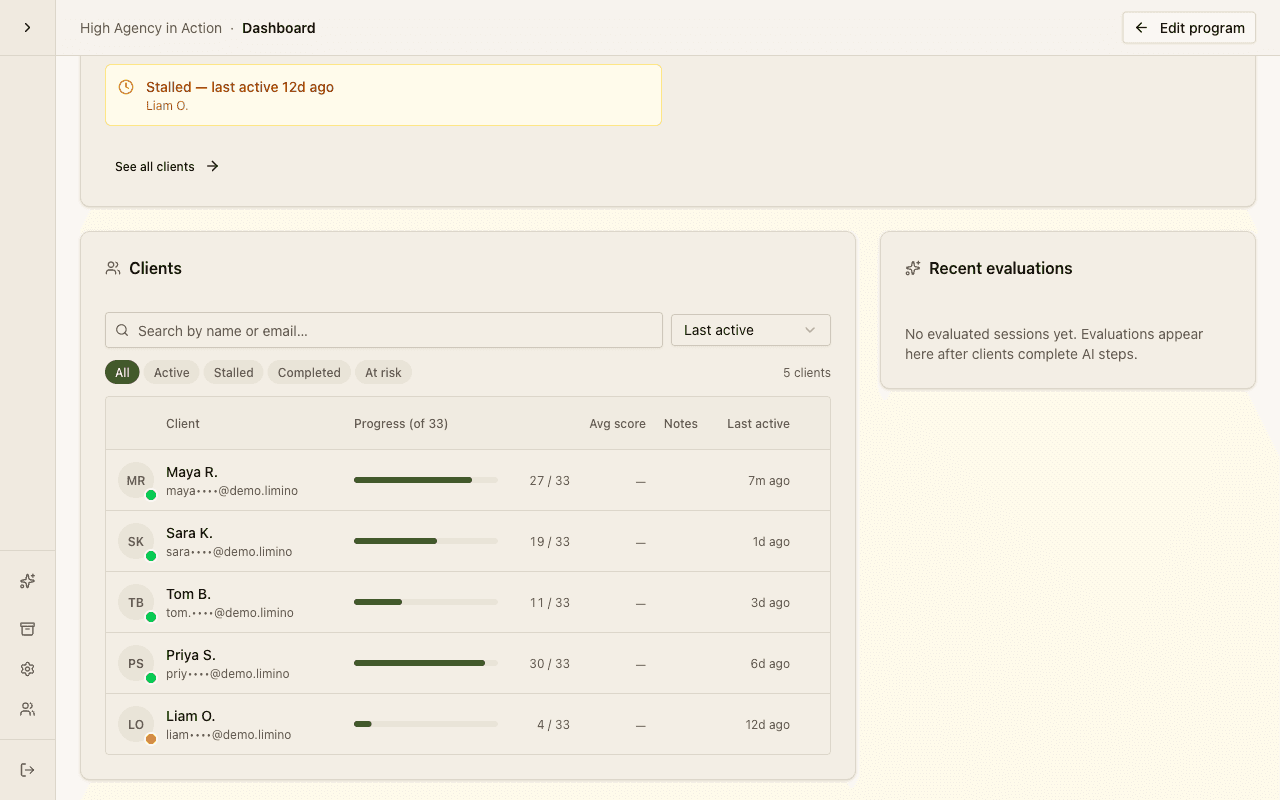Click the 27 / 33 progress value
The image size is (1280, 800).
point(549,481)
